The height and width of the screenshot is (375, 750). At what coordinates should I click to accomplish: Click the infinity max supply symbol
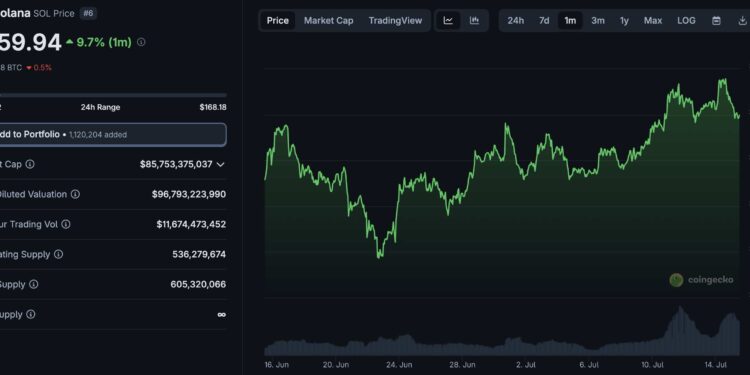point(221,314)
